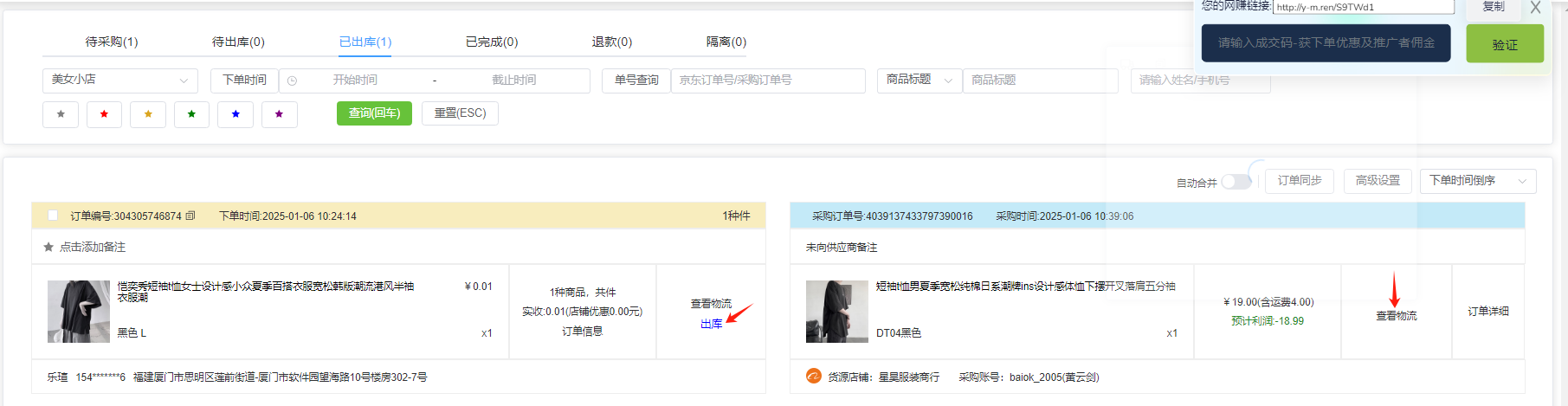Expand the 商品标题 search type dropdown
1568x406 pixels.
[x=919, y=81]
